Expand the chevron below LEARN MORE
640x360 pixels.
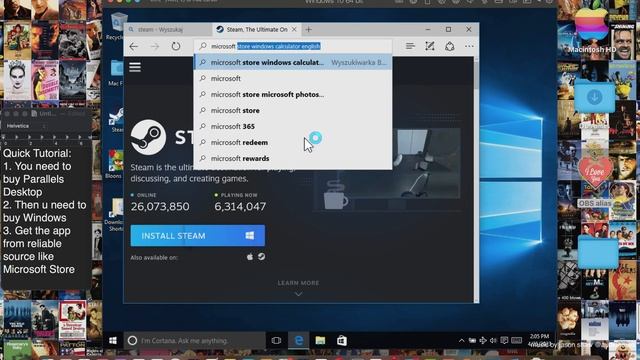pos(298,294)
